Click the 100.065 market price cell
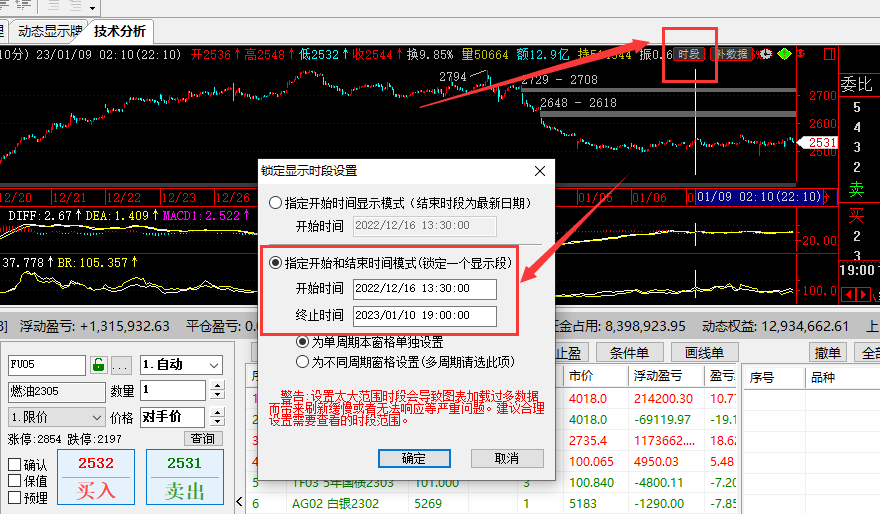The height and width of the screenshot is (514, 880). tap(590, 462)
